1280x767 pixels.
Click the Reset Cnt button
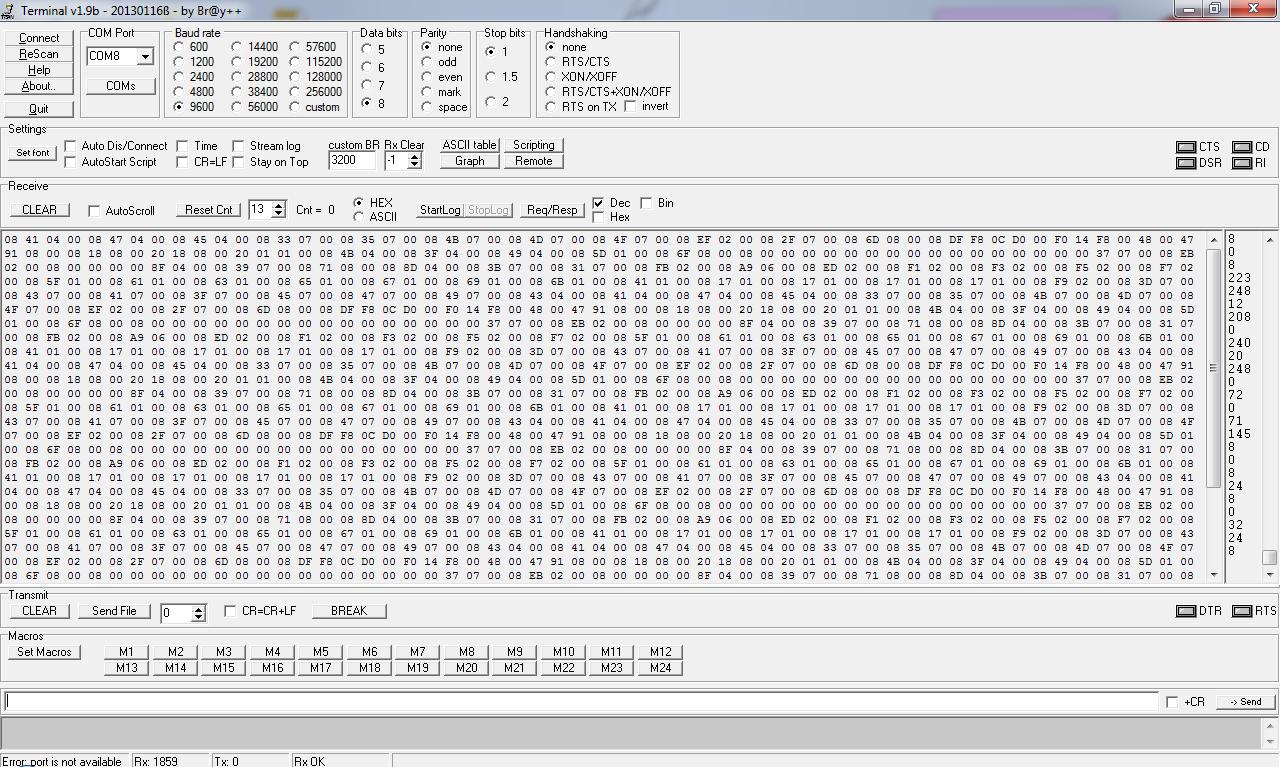click(x=209, y=210)
